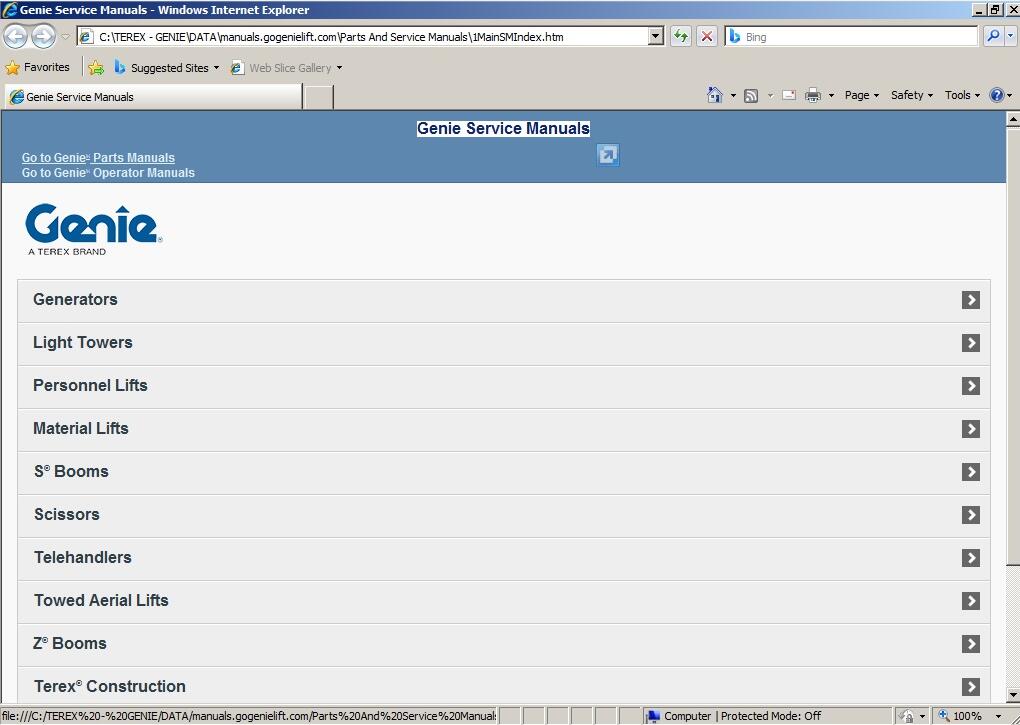The width and height of the screenshot is (1020, 725).
Task: Add to Favorites bar star-arrow icon
Action: pos(96,68)
